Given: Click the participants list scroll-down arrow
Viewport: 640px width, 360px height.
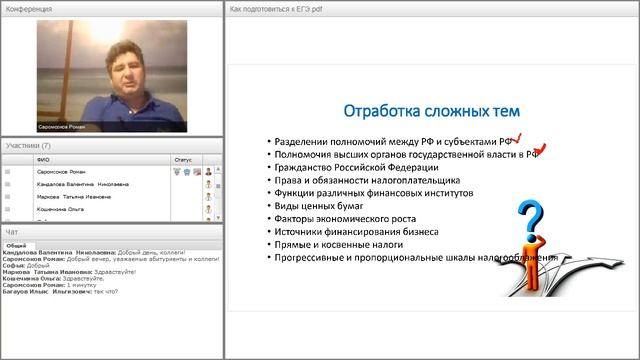Looking at the screenshot, I should (218, 218).
